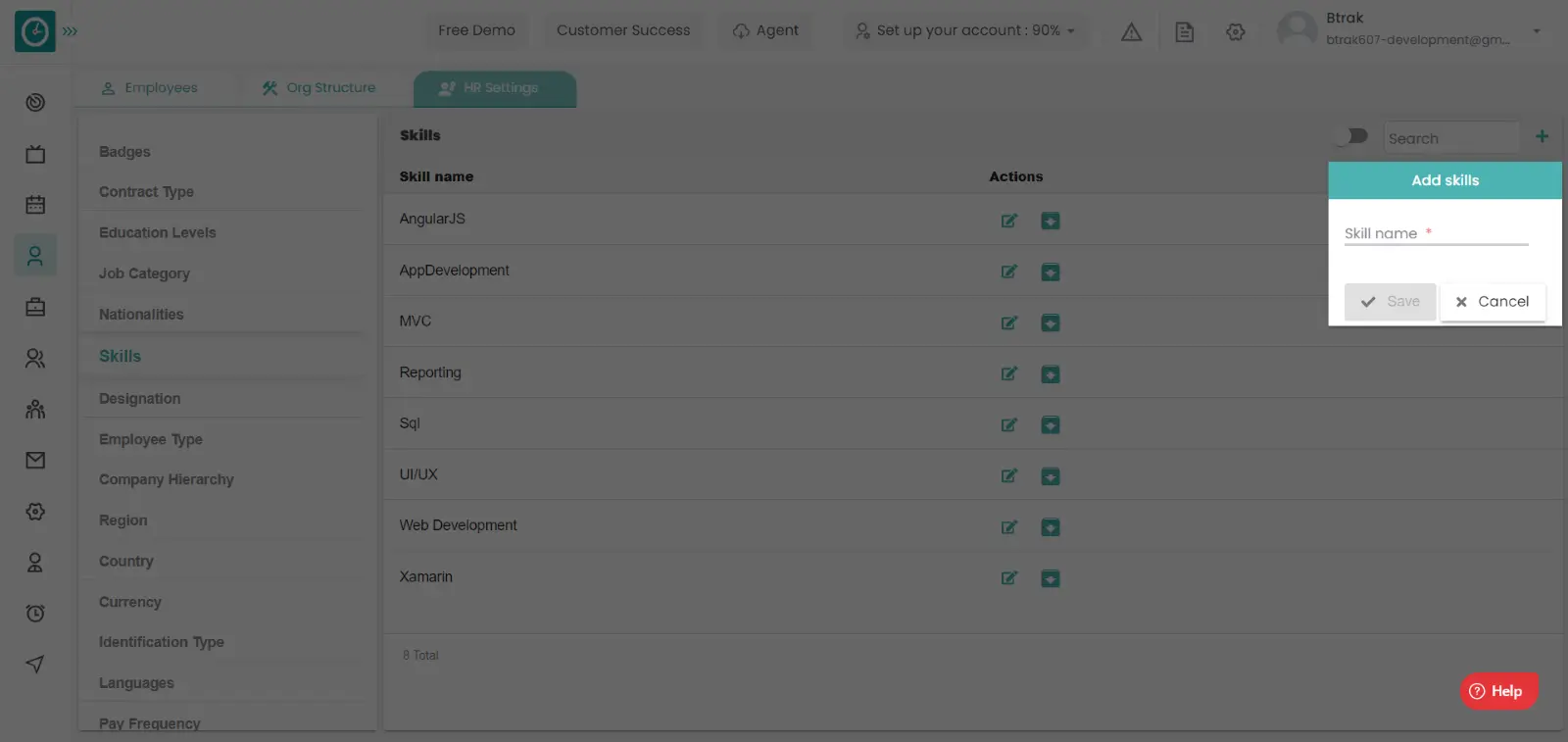
Task: Sort by Skill name column header
Action: coord(436,176)
